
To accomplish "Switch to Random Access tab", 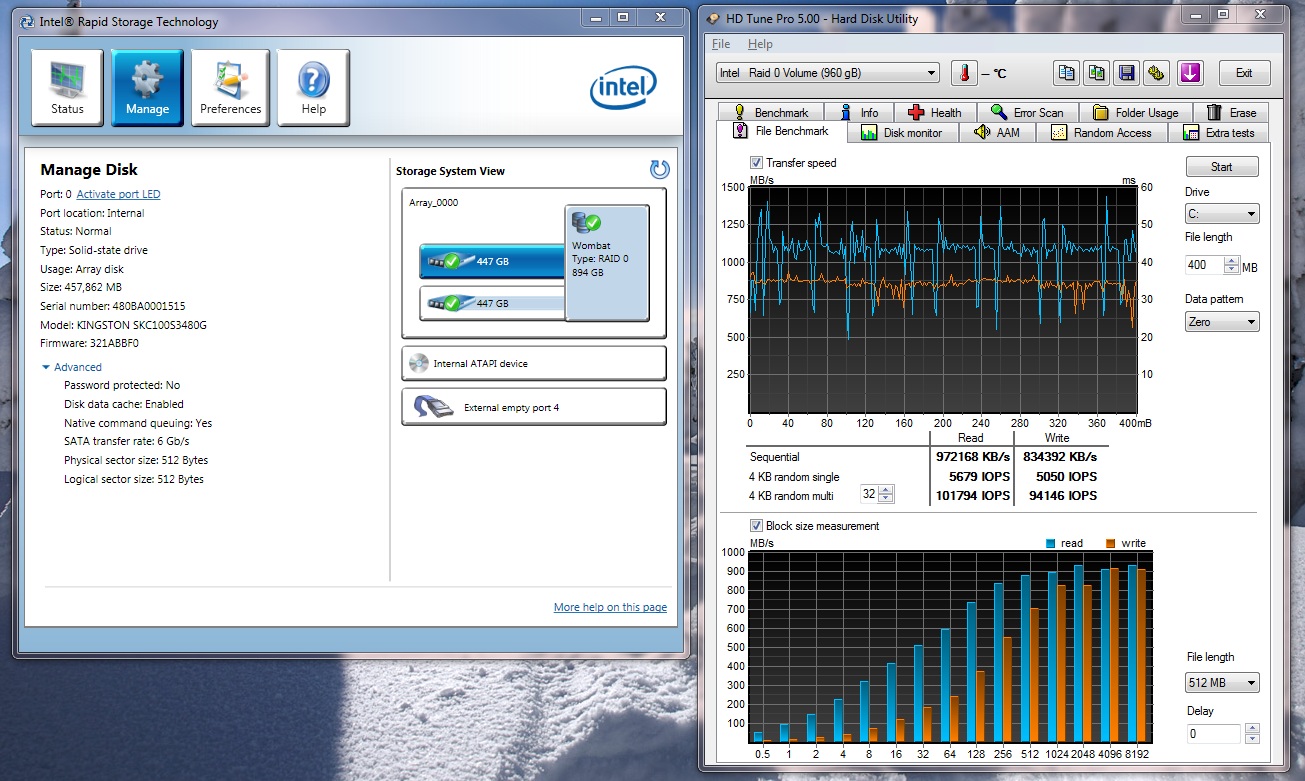I will [1101, 133].
